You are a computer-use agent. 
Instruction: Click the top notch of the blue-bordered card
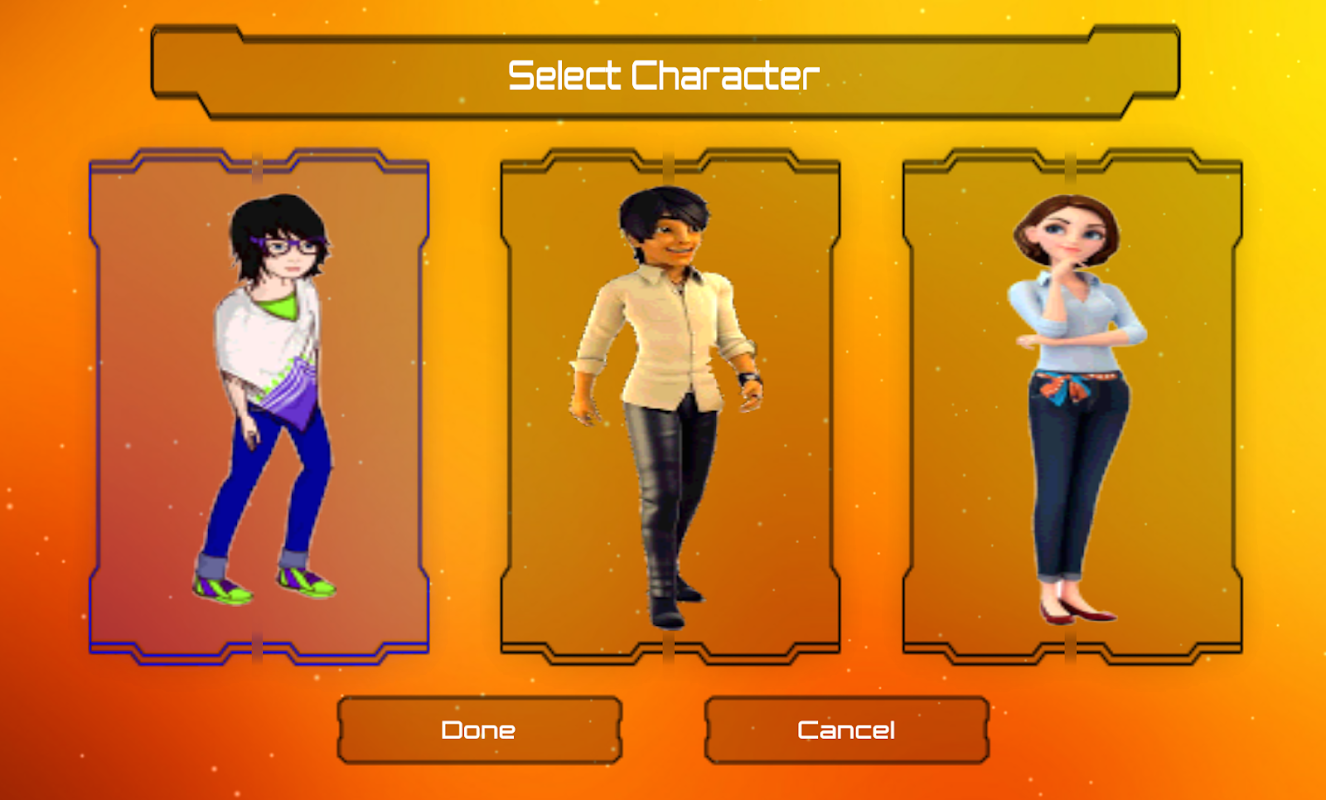pyautogui.click(x=258, y=161)
